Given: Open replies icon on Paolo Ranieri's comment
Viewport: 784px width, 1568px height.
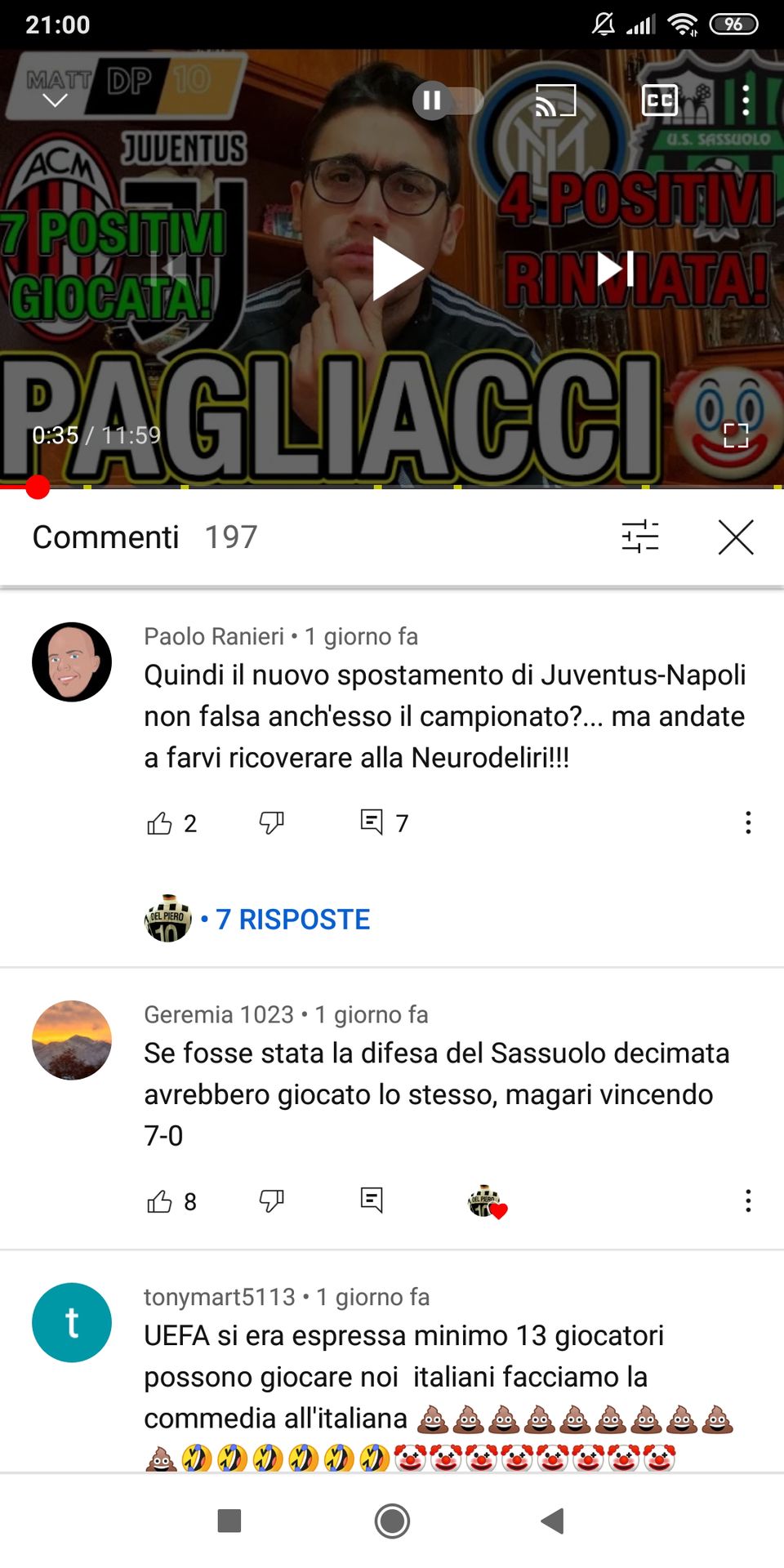Looking at the screenshot, I should tap(372, 822).
